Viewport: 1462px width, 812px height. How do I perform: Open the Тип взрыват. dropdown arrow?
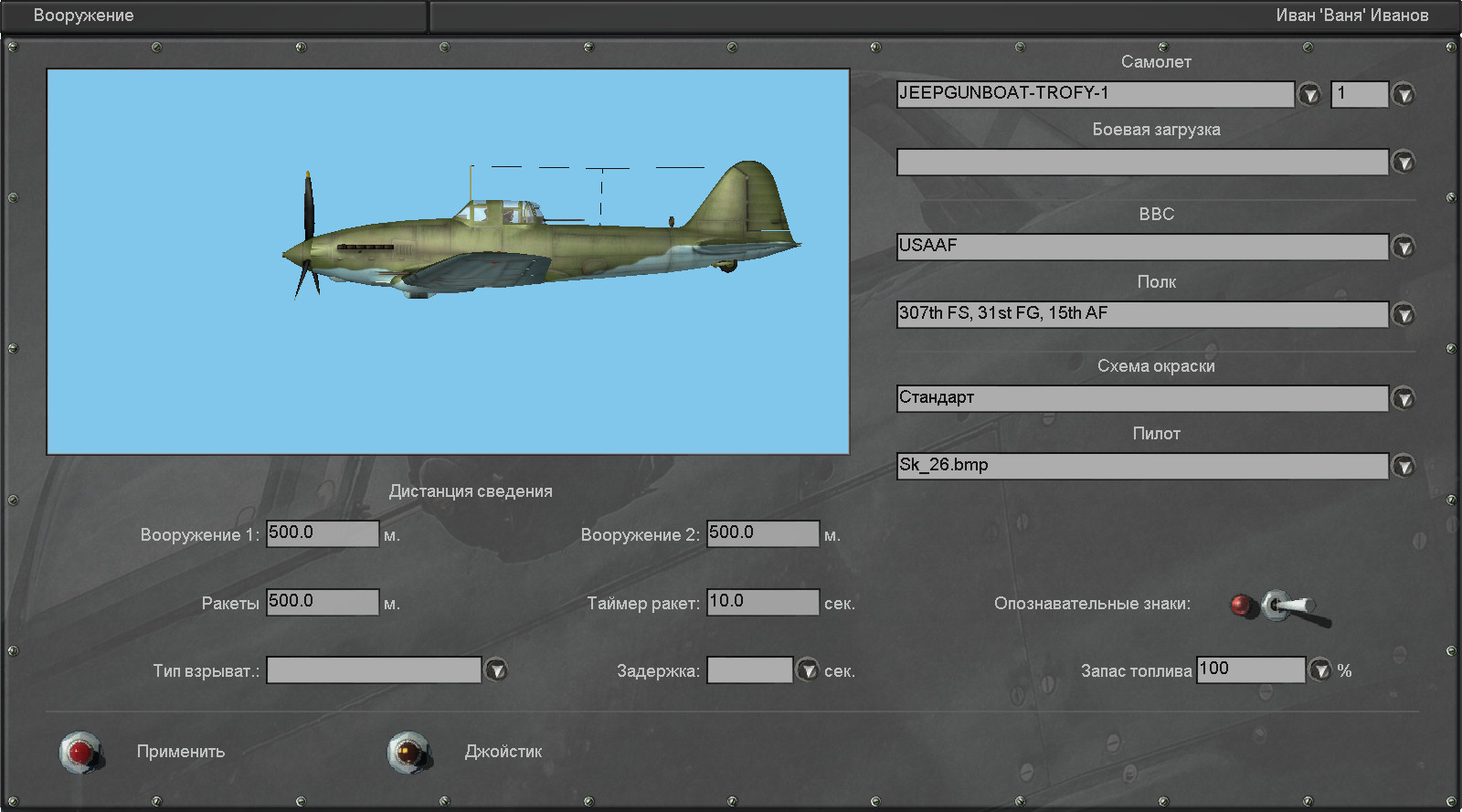pos(496,670)
